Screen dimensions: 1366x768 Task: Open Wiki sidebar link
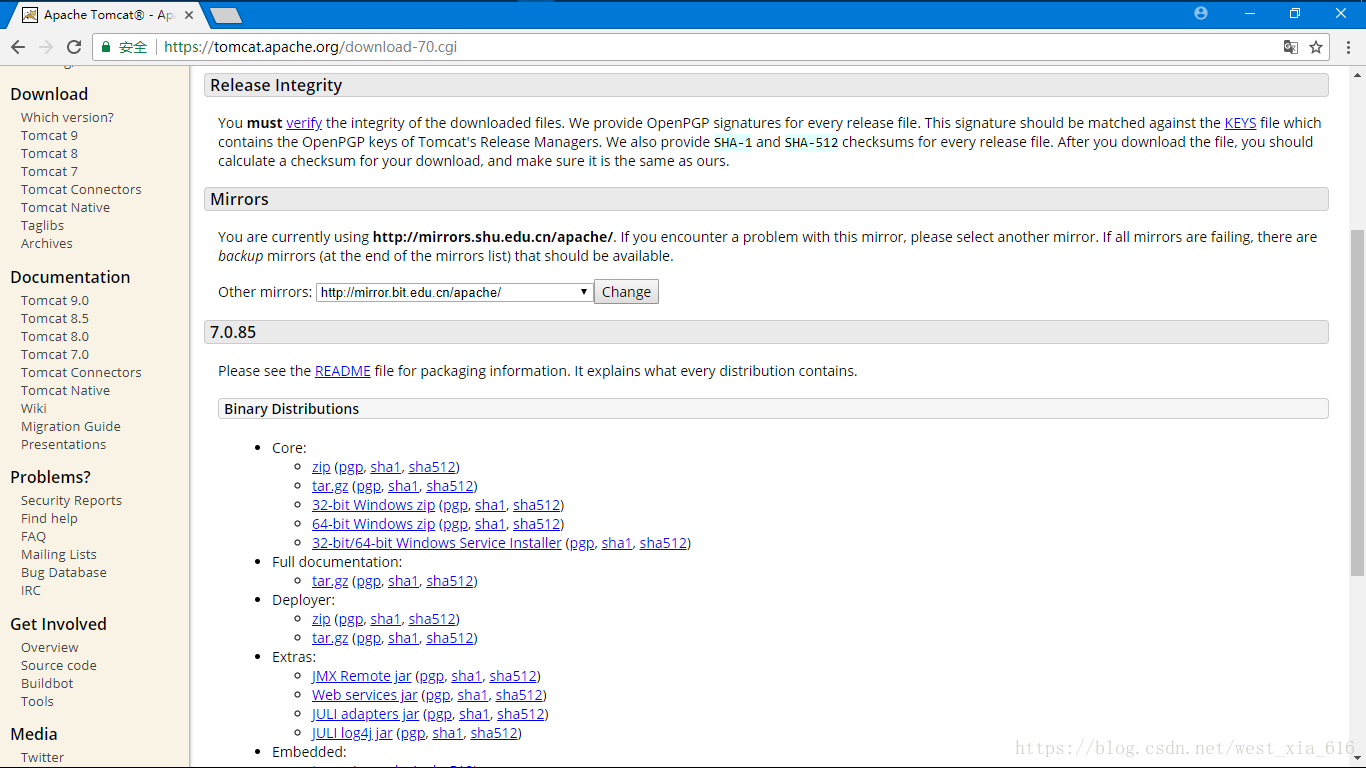tap(33, 408)
